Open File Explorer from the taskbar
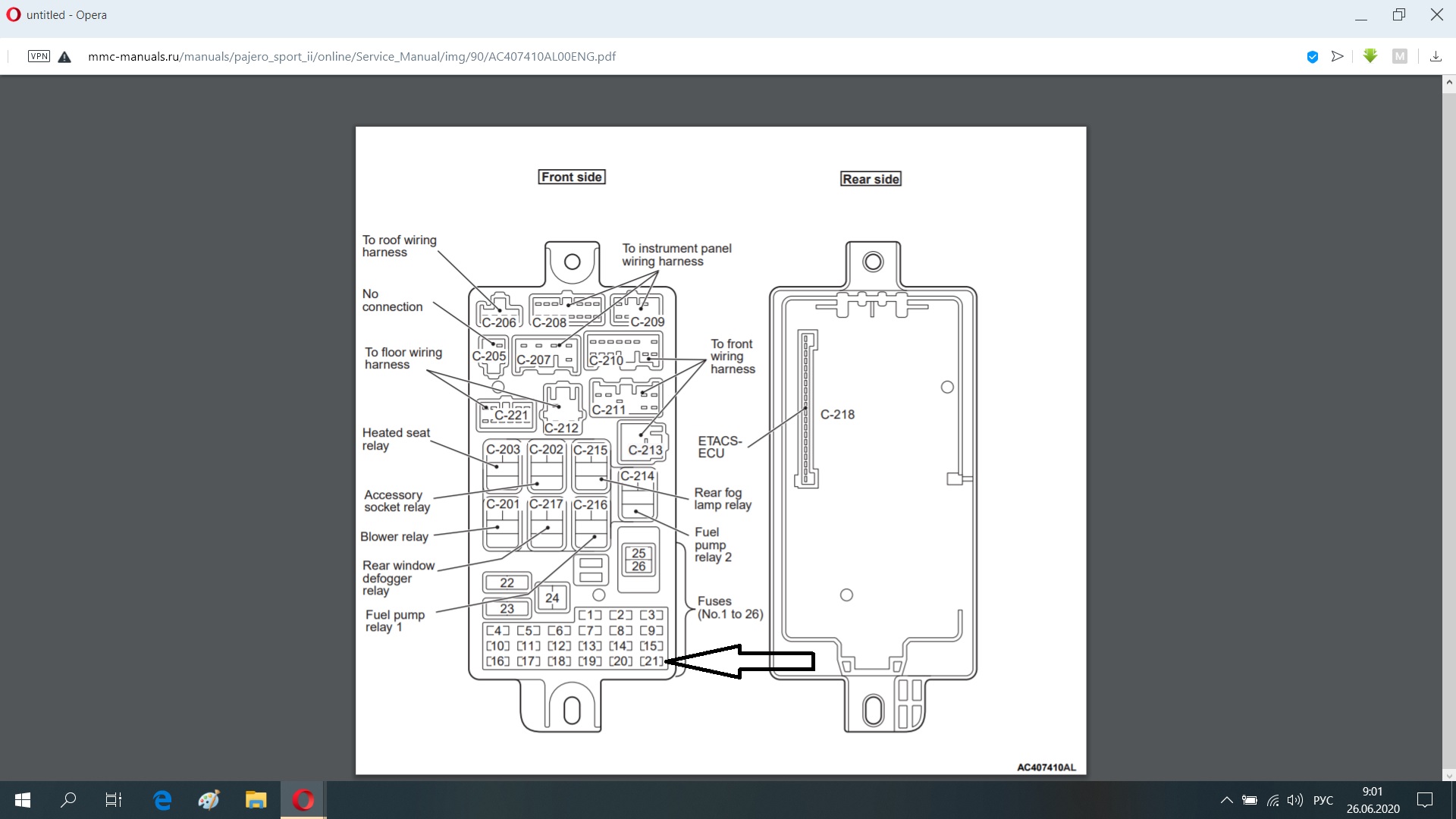This screenshot has height=819, width=1456. (256, 800)
